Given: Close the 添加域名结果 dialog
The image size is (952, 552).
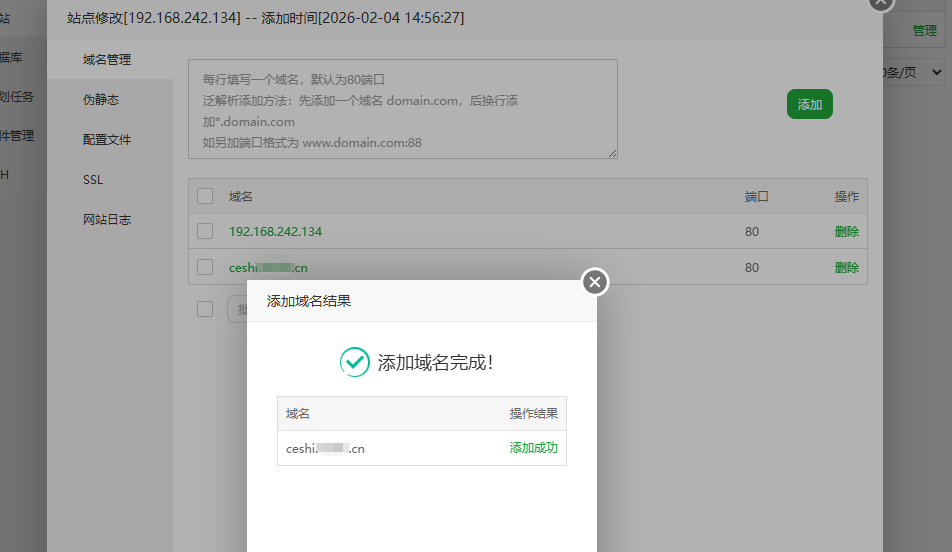Looking at the screenshot, I should 595,282.
